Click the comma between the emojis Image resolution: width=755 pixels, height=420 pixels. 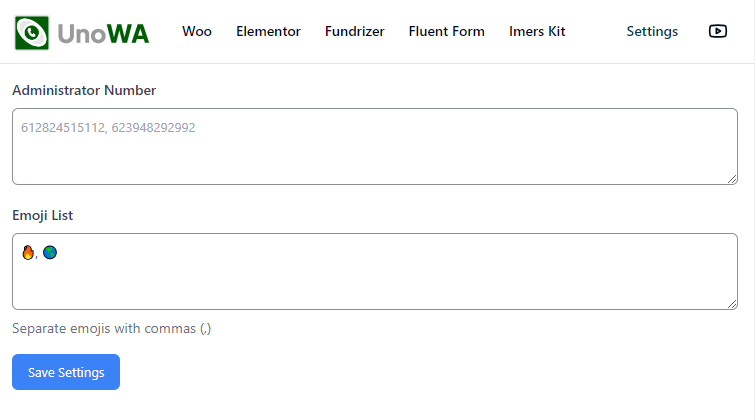point(37,257)
